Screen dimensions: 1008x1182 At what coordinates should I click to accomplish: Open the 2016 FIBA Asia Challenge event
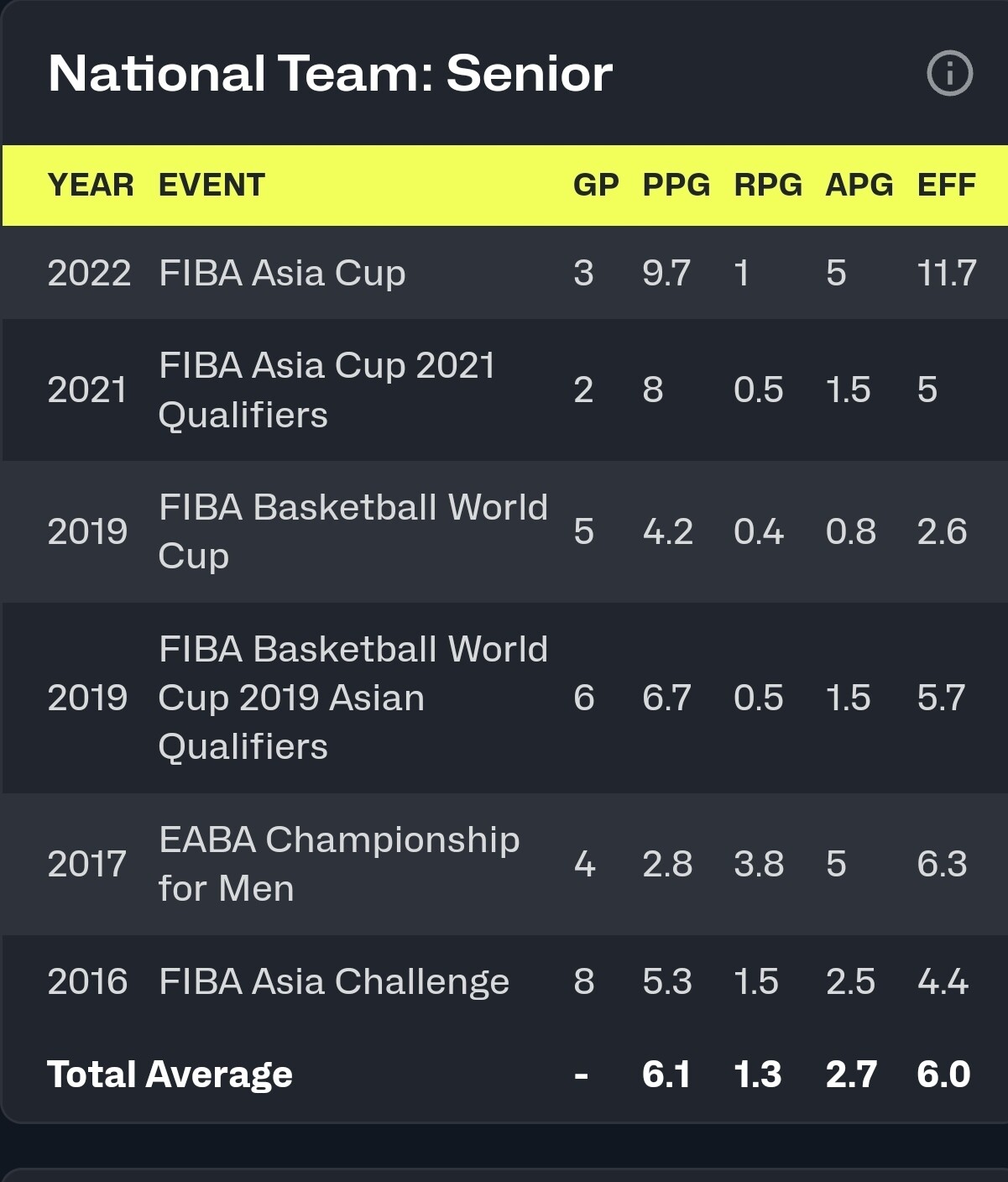(x=334, y=981)
